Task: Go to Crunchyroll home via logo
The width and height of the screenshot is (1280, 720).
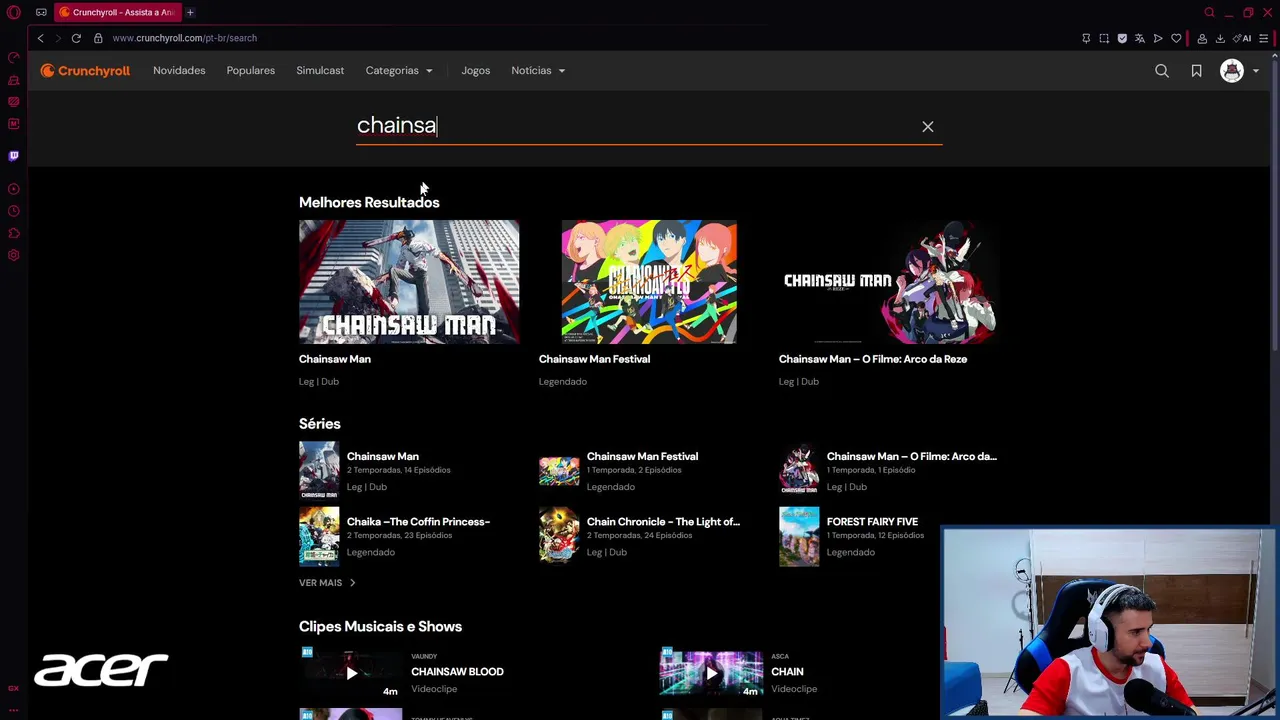Action: click(x=85, y=71)
